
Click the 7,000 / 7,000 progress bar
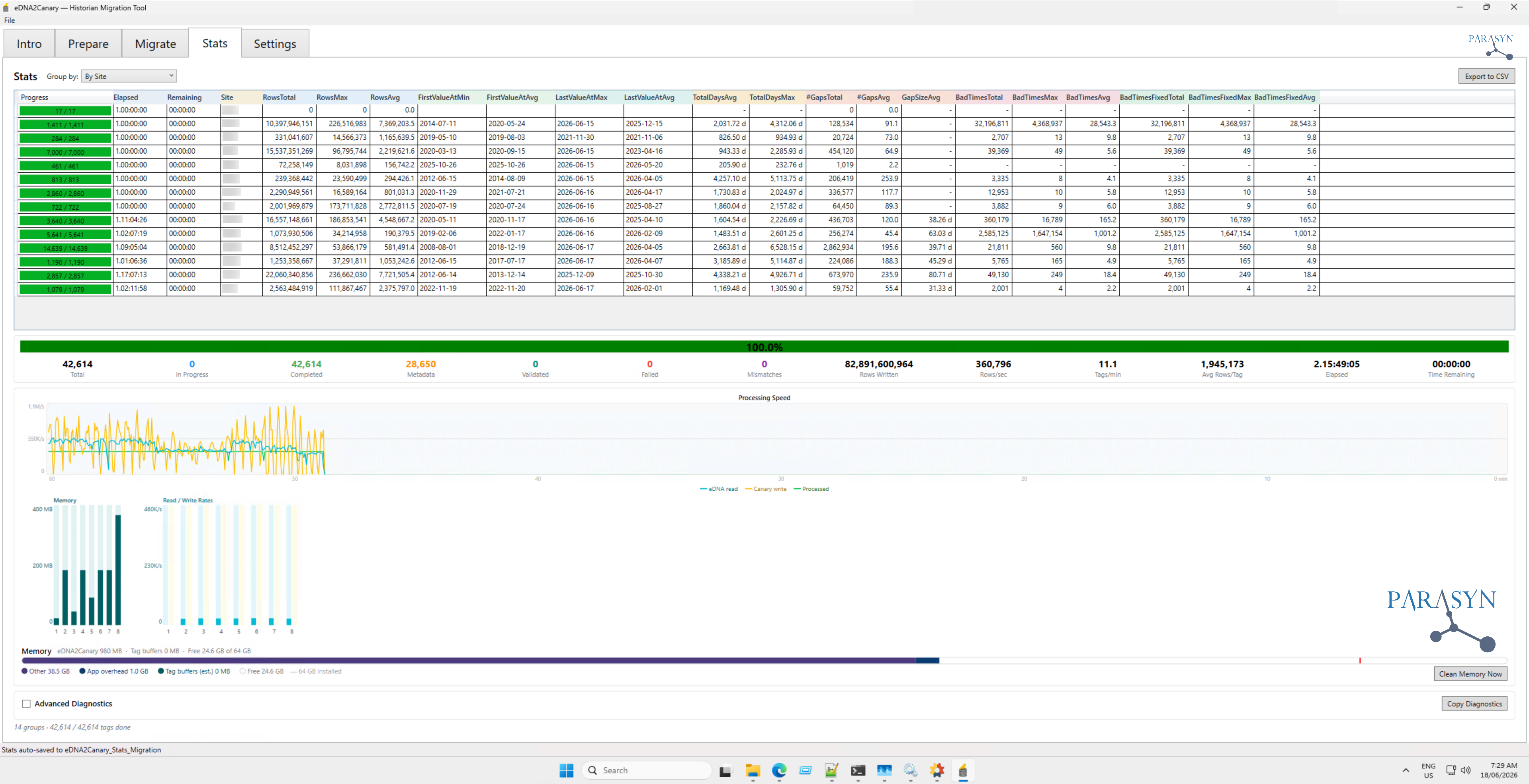(65, 152)
